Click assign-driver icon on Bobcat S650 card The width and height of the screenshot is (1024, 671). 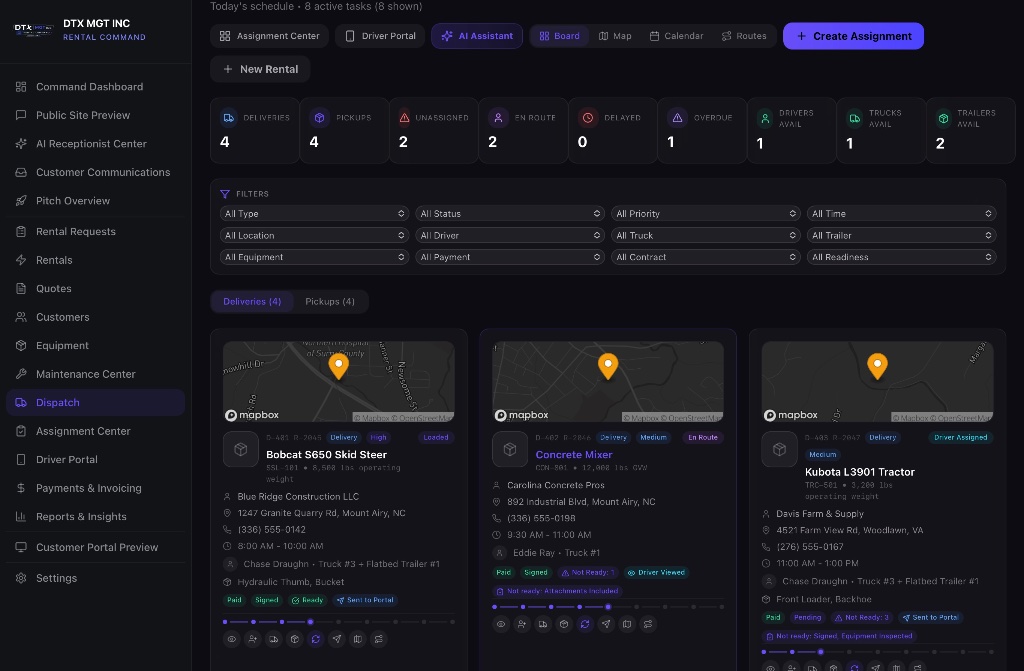tap(253, 639)
